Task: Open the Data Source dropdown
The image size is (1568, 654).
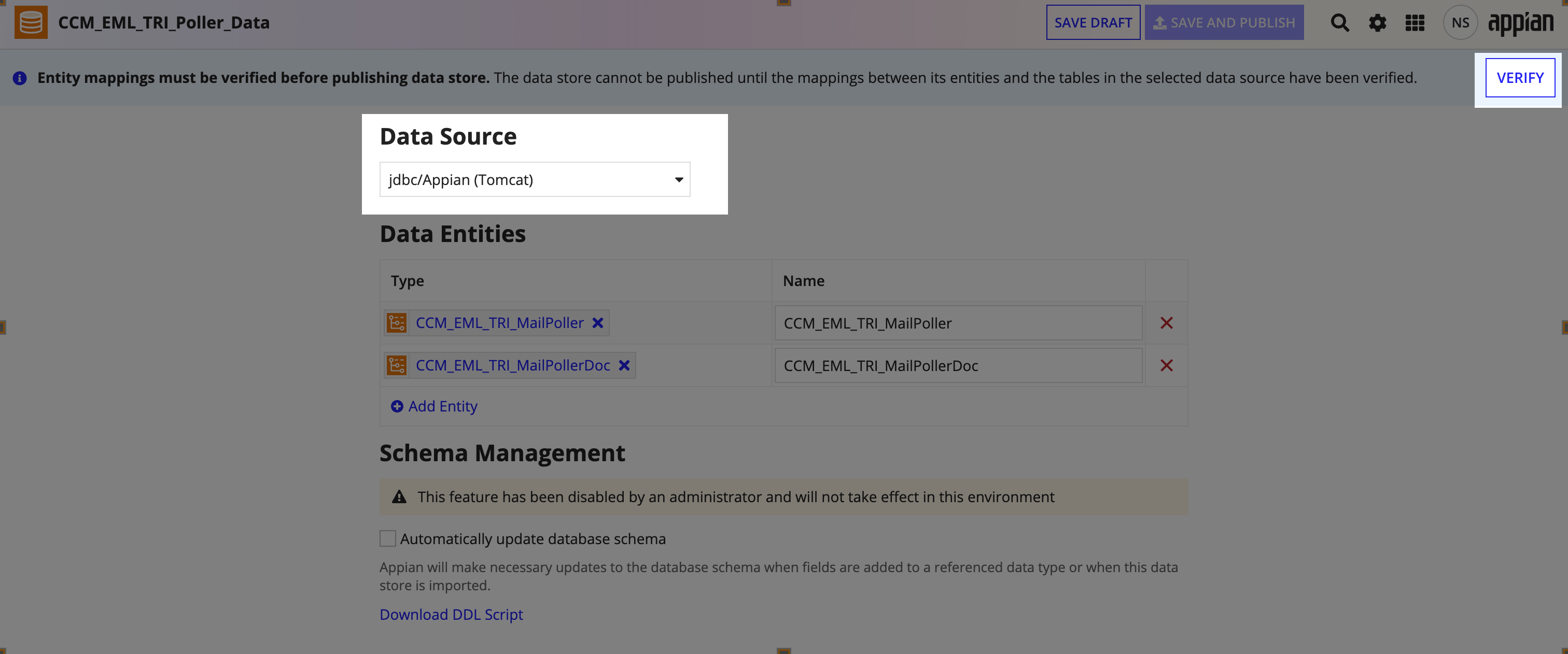Action: pos(535,179)
